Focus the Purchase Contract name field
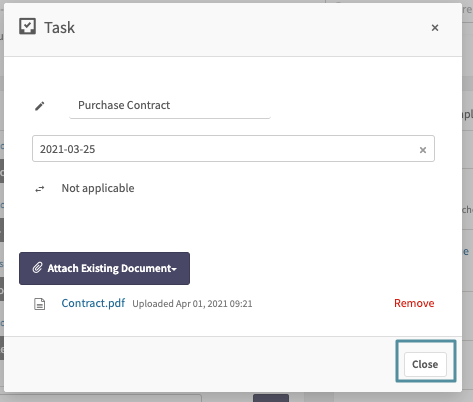Screen dimensions: 473x402 tap(170, 105)
